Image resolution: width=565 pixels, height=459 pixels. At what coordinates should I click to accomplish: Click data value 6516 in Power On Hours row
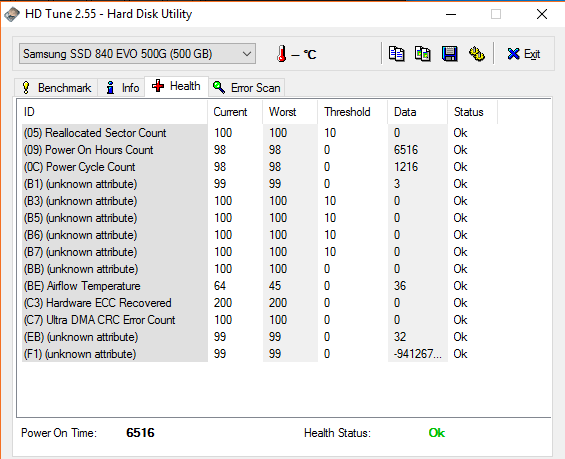pos(406,150)
